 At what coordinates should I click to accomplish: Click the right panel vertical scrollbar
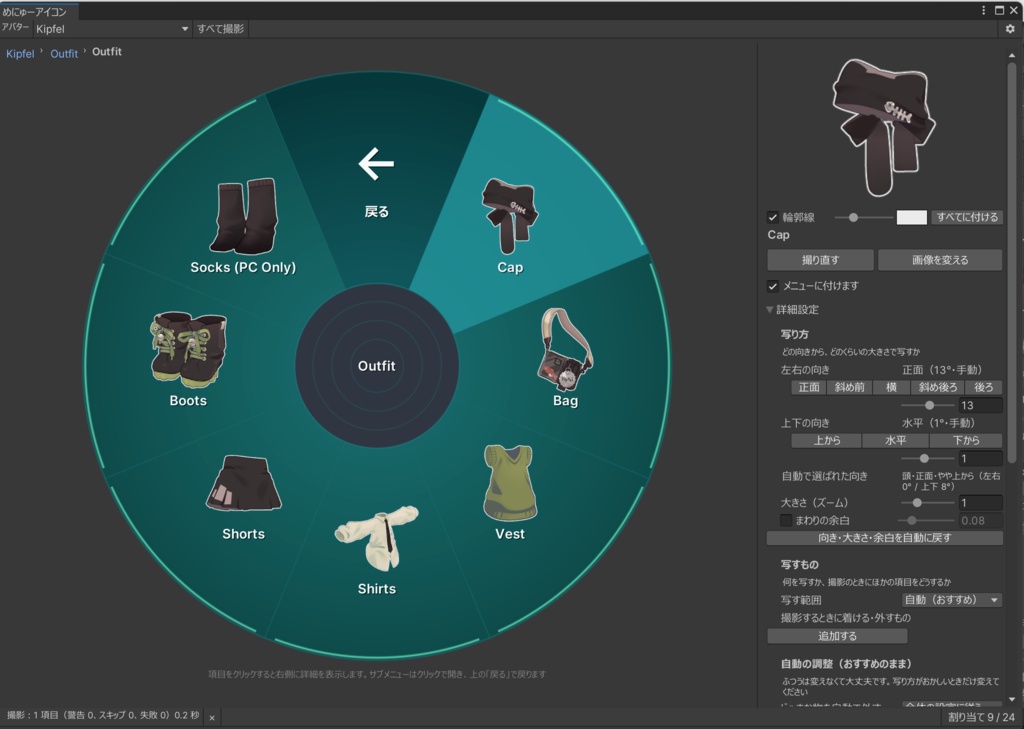tap(1012, 261)
